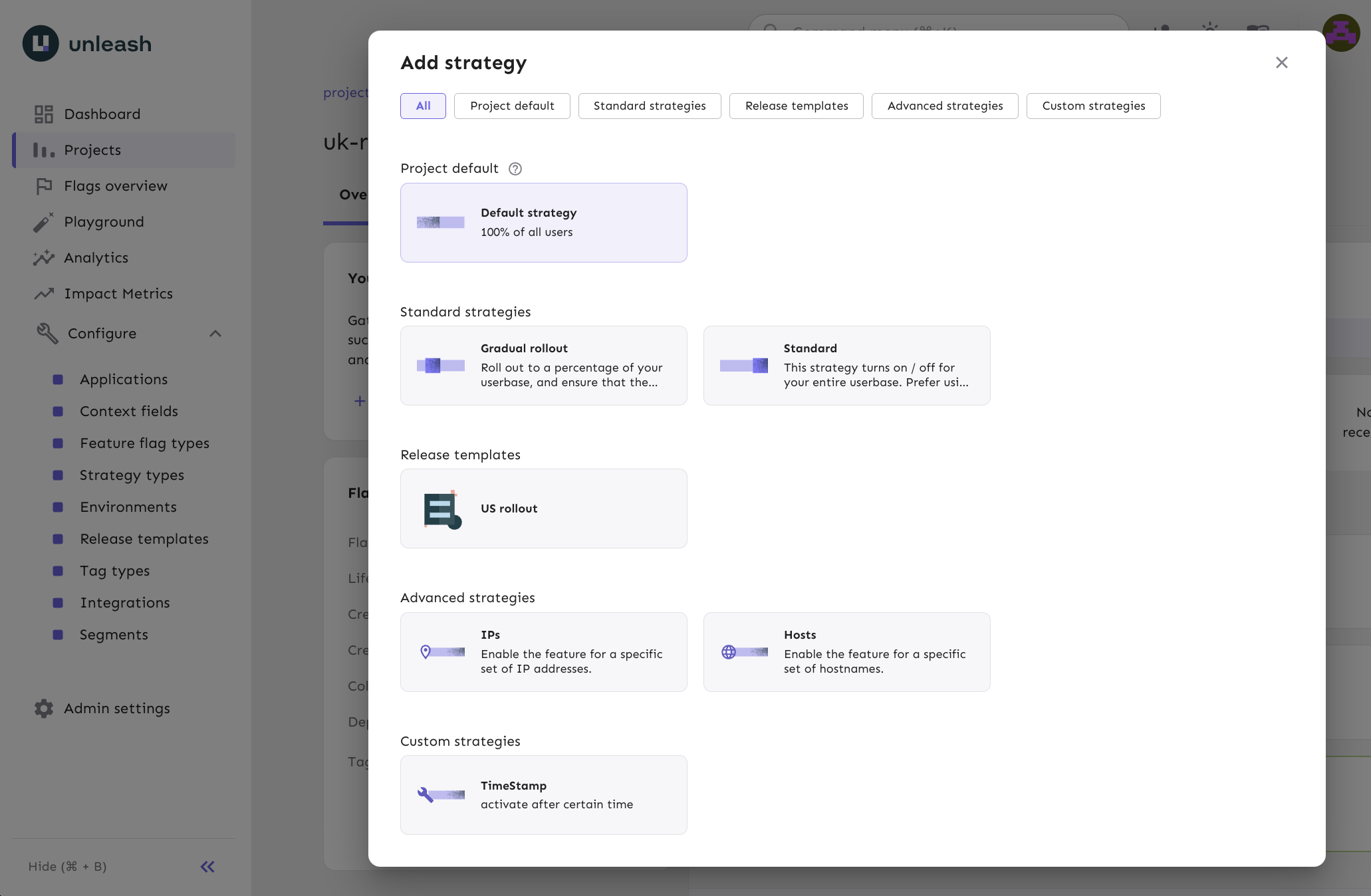This screenshot has width=1371, height=896.
Task: Click the Analytics sparkle chart icon
Action: (x=43, y=258)
